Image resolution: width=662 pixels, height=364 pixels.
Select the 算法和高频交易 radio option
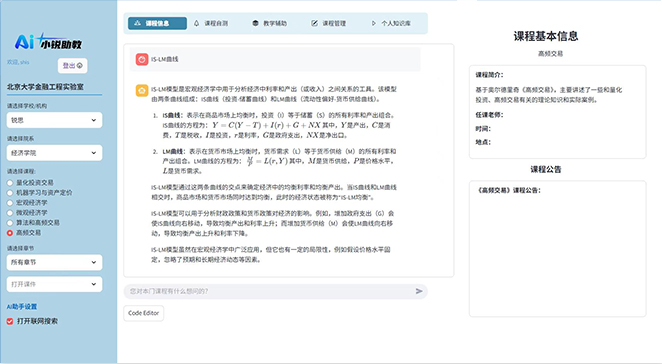coord(10,223)
